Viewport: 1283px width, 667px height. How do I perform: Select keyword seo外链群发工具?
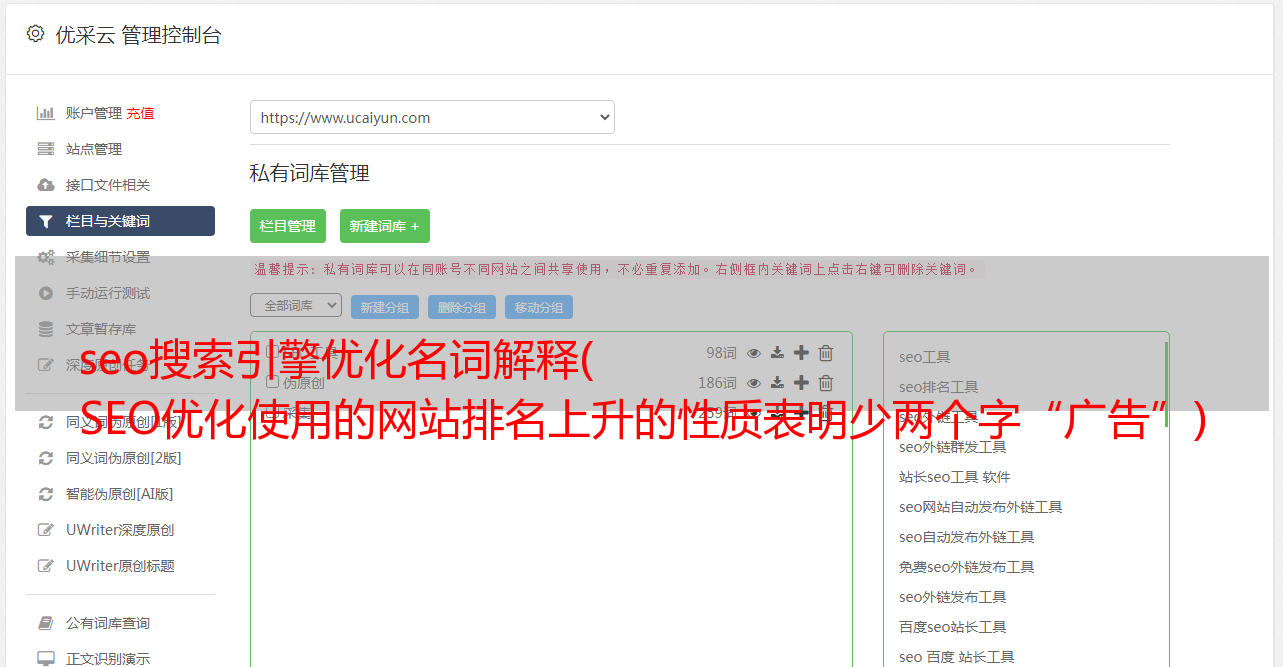pos(952,447)
